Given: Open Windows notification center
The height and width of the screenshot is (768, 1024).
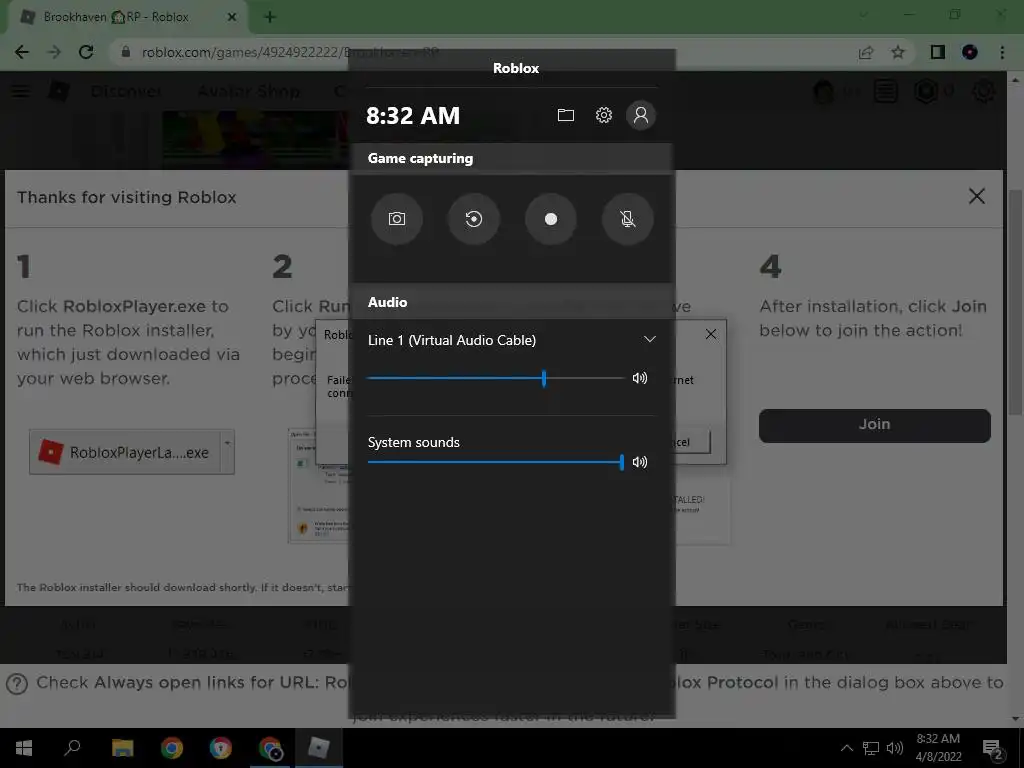Looking at the screenshot, I should click(x=993, y=748).
